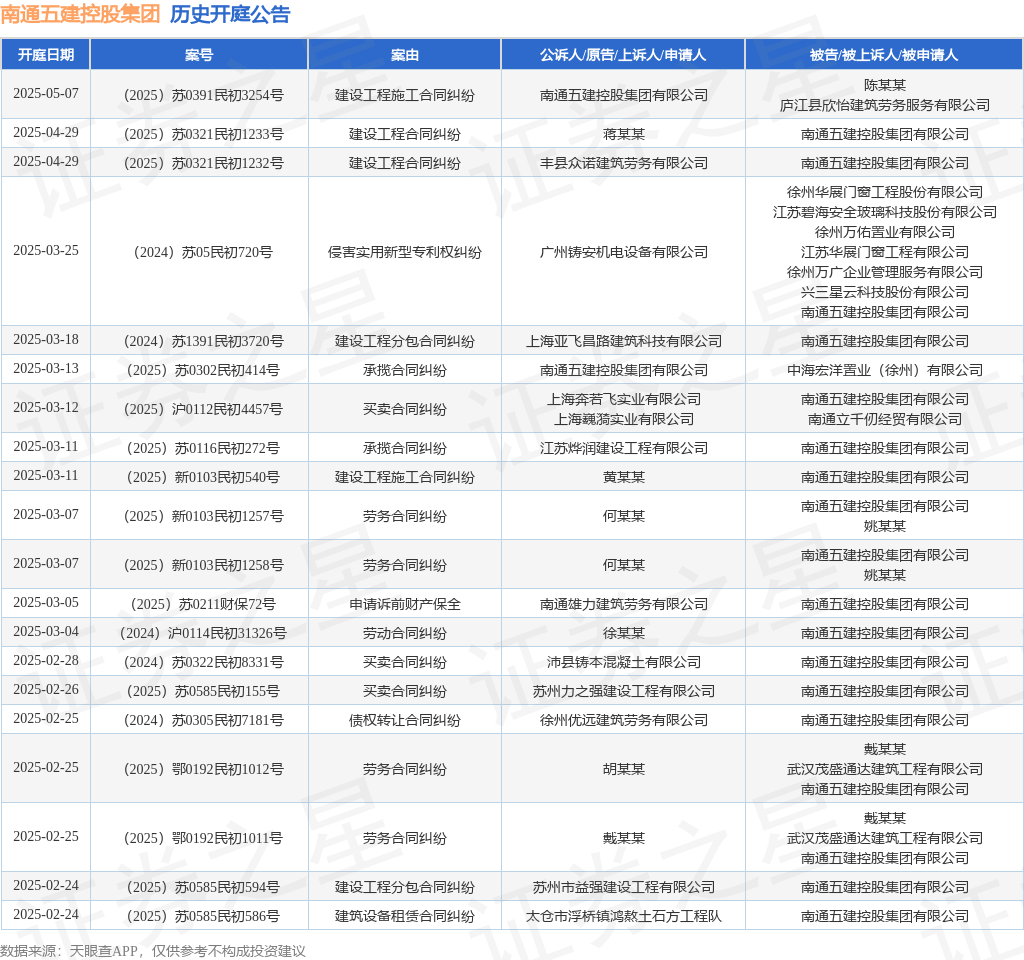Select case number (2025)鄂0192民初1012号

(x=204, y=769)
